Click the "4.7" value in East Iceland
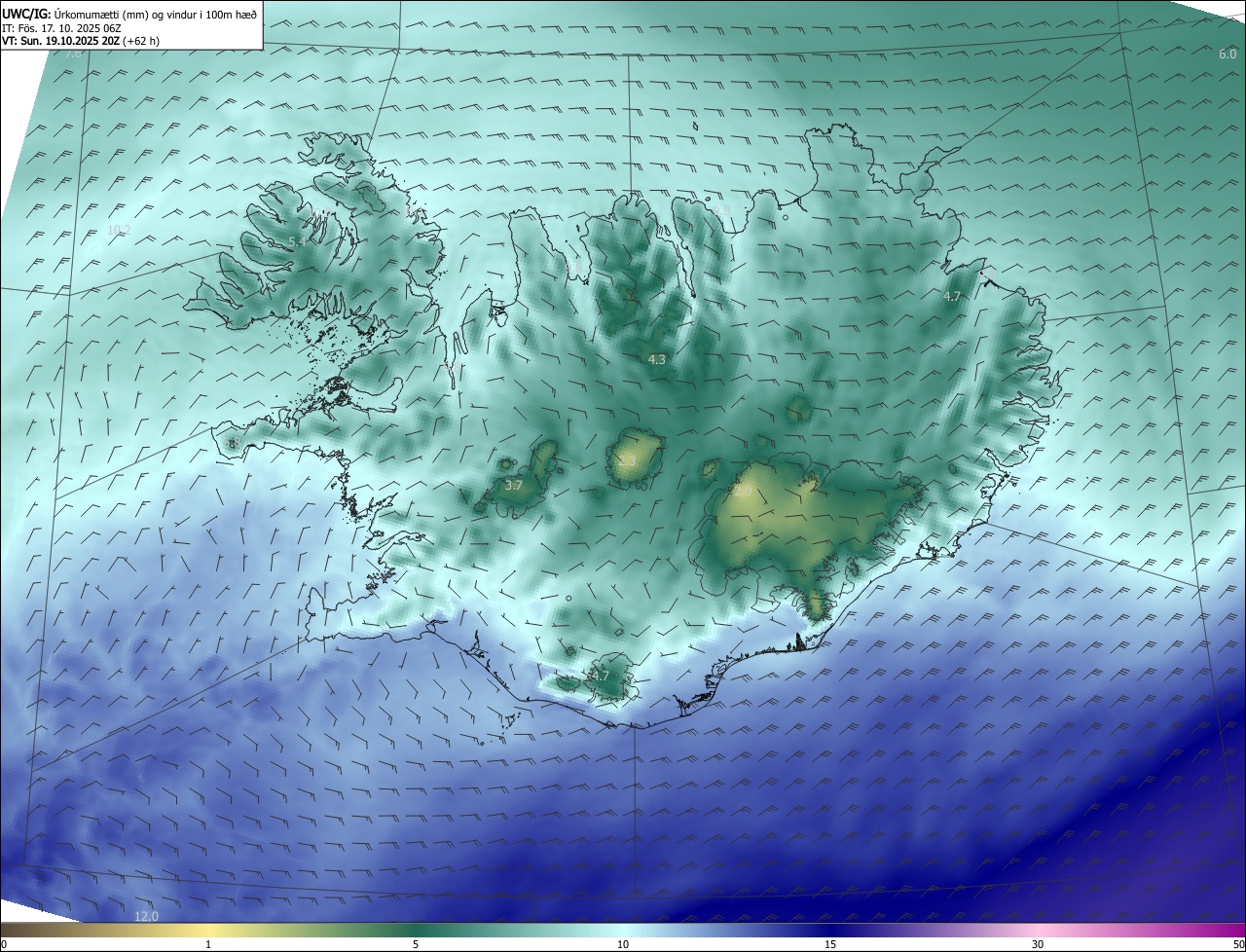Viewport: 1246px width, 952px height. click(952, 296)
